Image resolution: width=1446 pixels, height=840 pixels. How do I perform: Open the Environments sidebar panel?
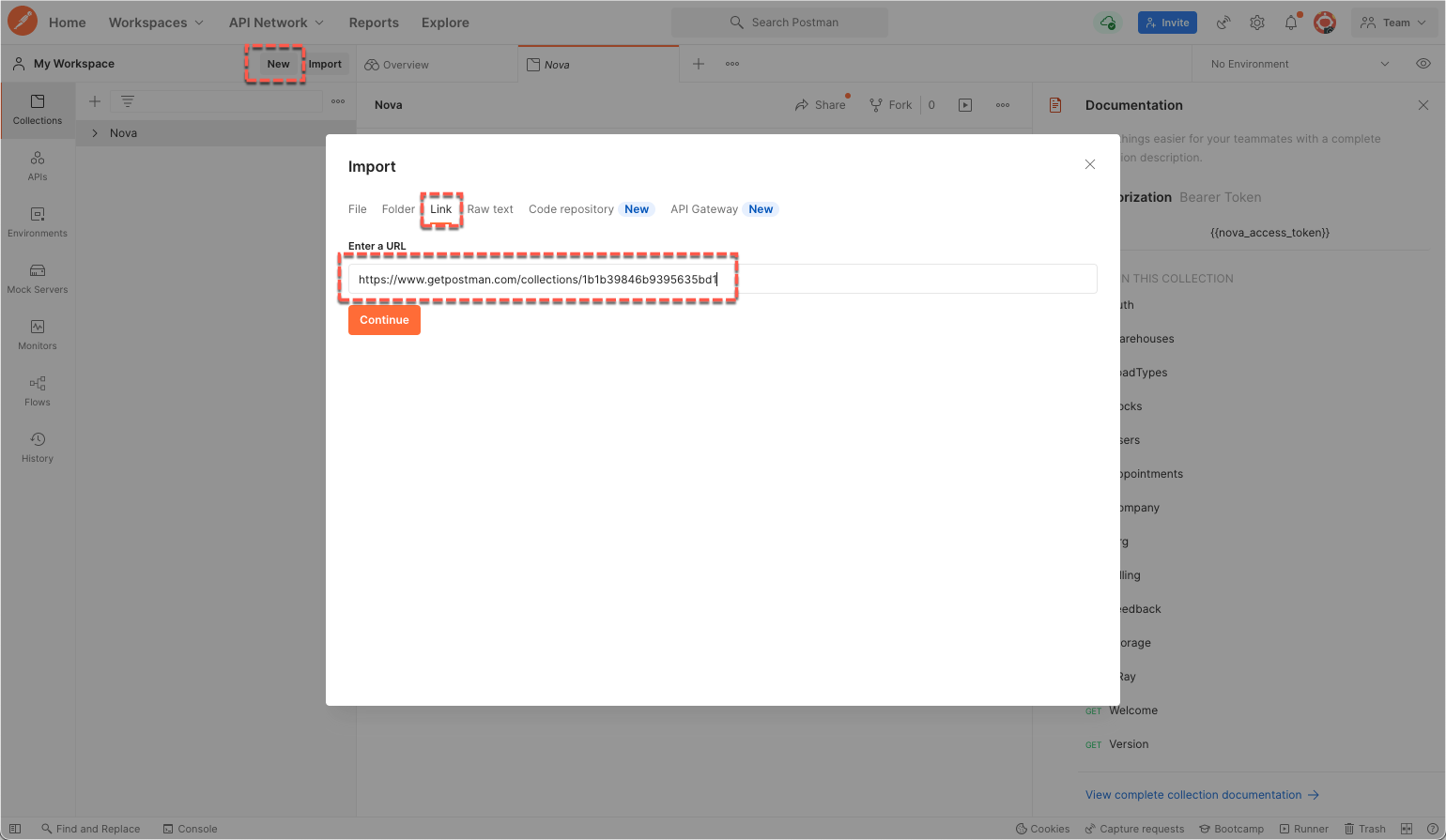click(38, 222)
